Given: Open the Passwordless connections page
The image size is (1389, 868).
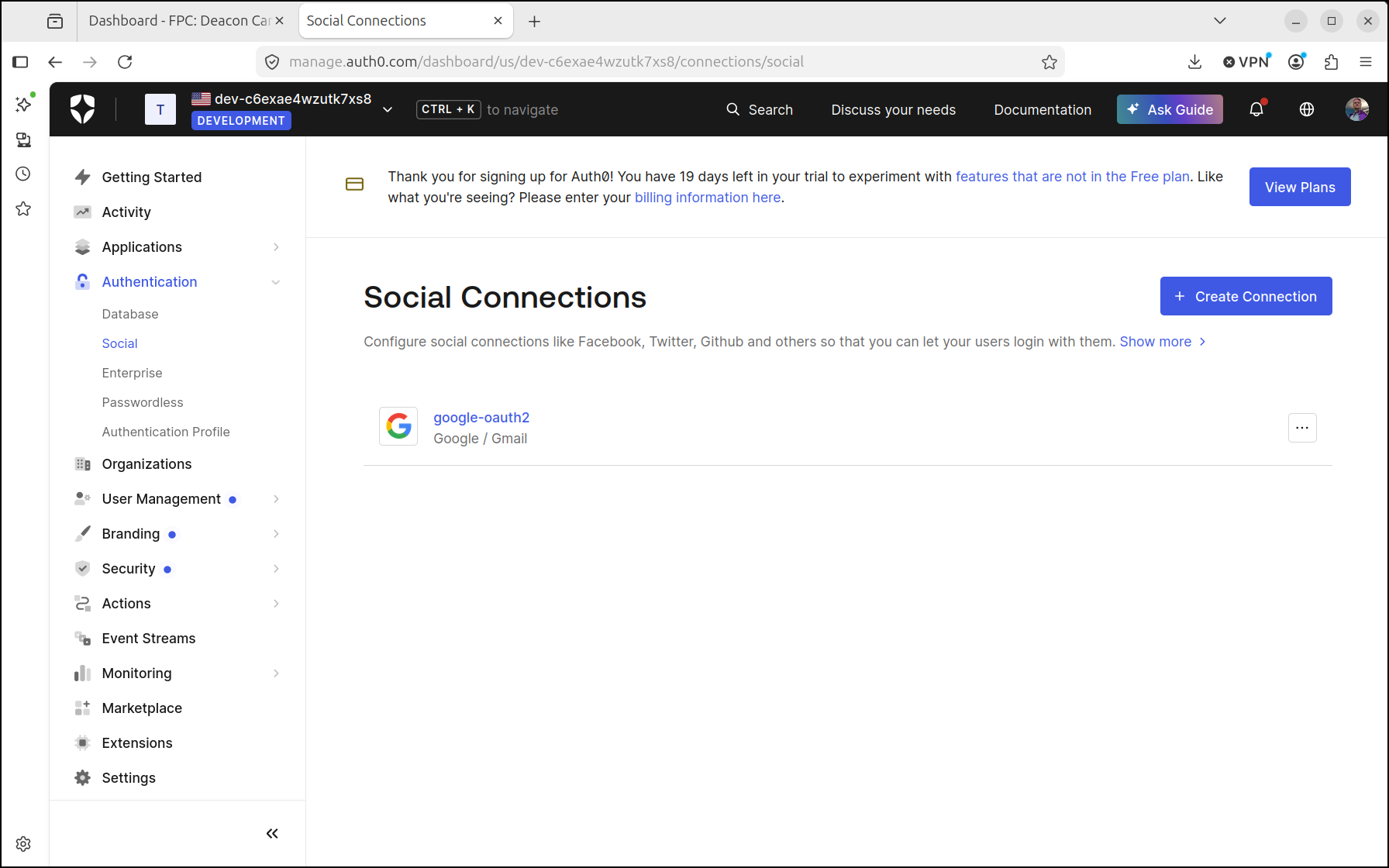Looking at the screenshot, I should pyautogui.click(x=143, y=402).
